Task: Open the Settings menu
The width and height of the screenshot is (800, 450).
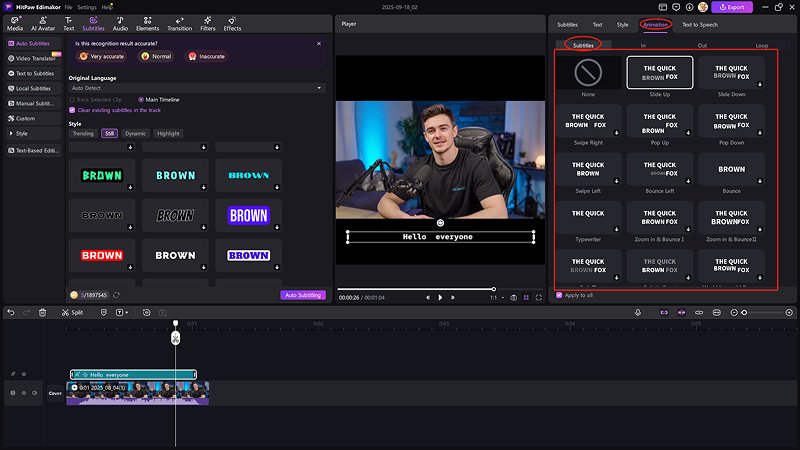Action: pyautogui.click(x=87, y=7)
